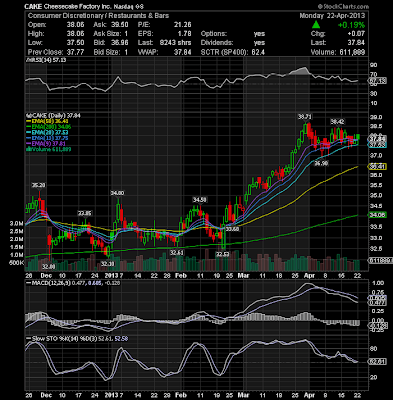
Task: Click the 32.80 December low annotation
Action: 49,266
